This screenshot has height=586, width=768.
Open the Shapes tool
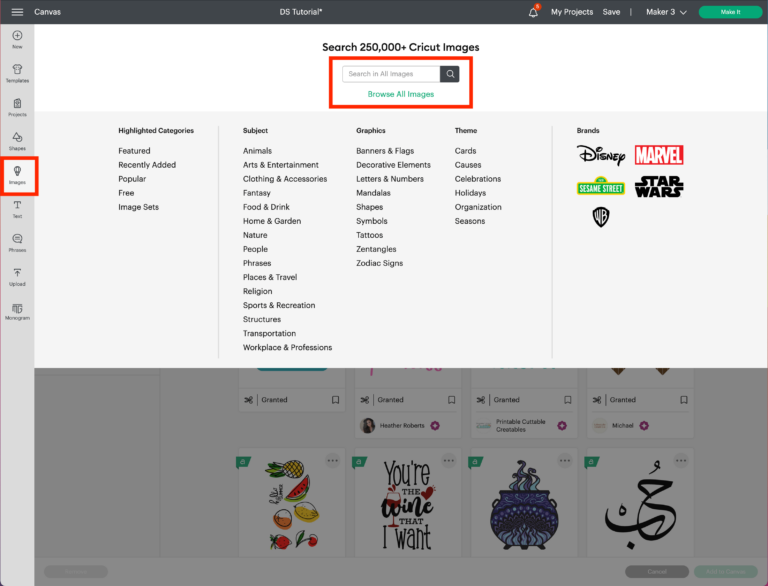click(x=17, y=139)
